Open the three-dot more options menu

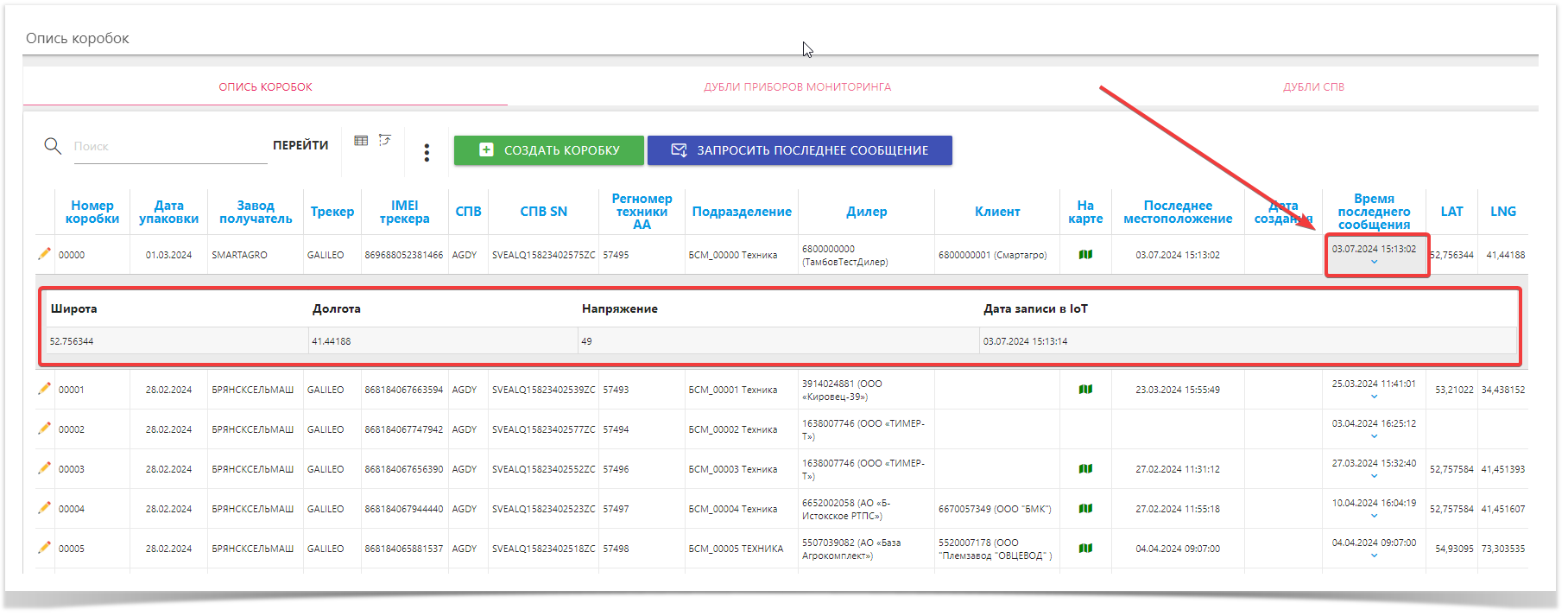pyautogui.click(x=427, y=153)
